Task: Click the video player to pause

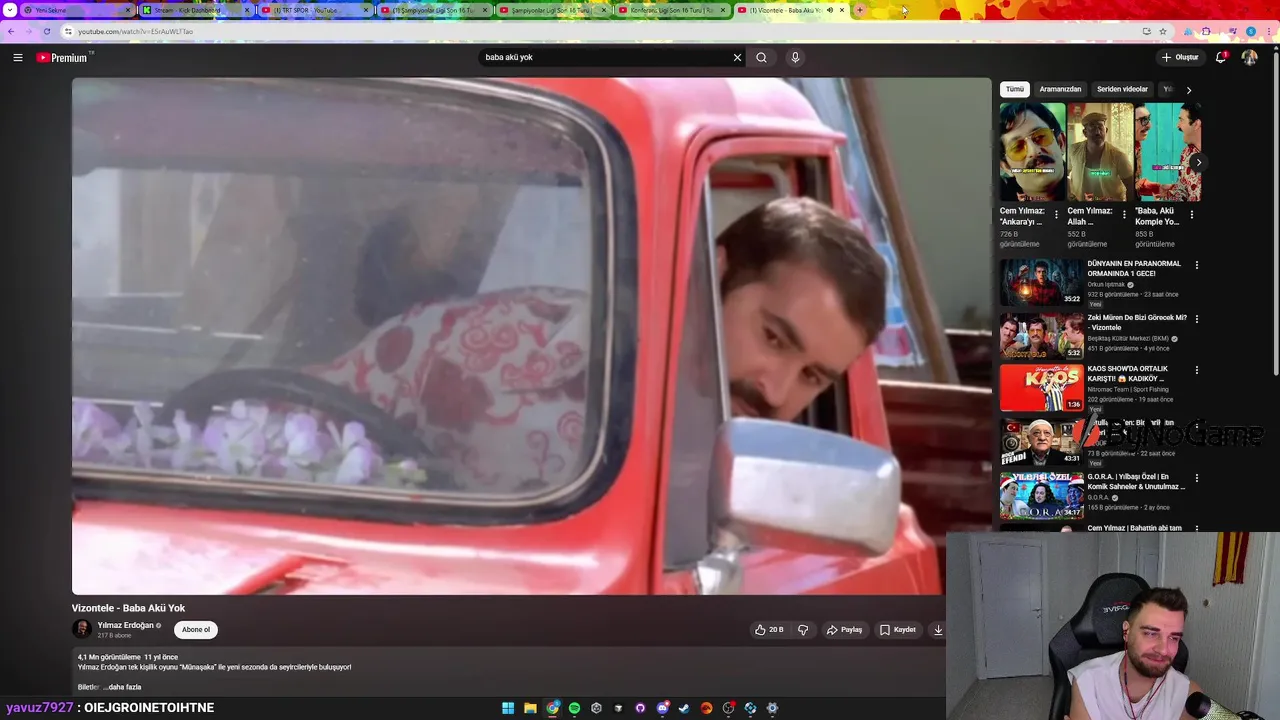Action: click(x=532, y=336)
